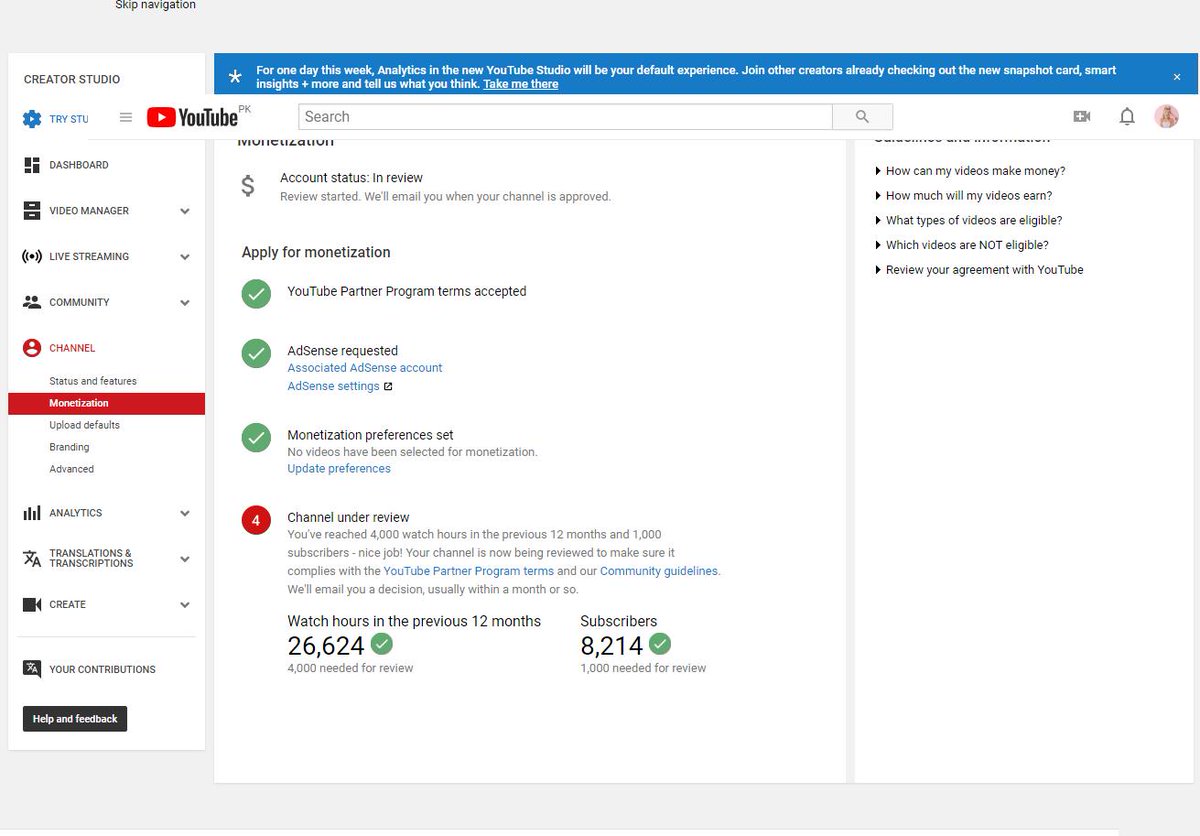Image resolution: width=1200 pixels, height=836 pixels.
Task: Click the Analytics bar chart icon
Action: pos(32,513)
